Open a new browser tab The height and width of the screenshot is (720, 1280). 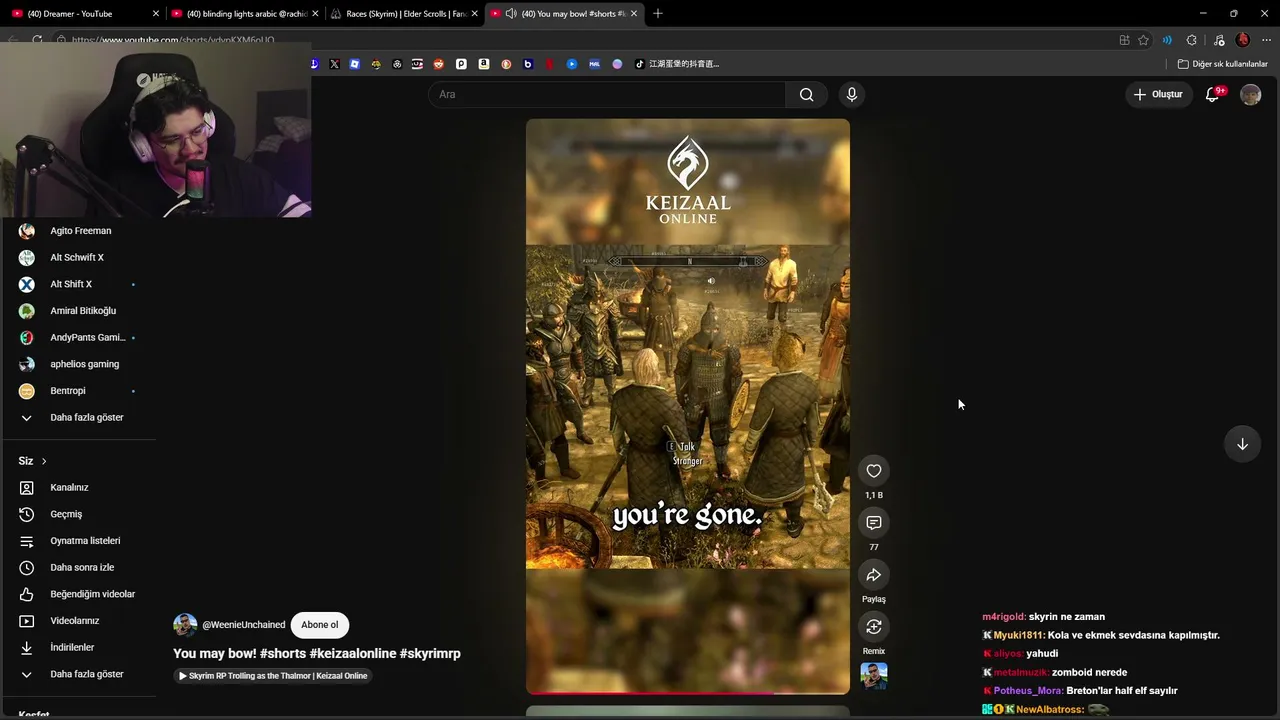pyautogui.click(x=658, y=14)
